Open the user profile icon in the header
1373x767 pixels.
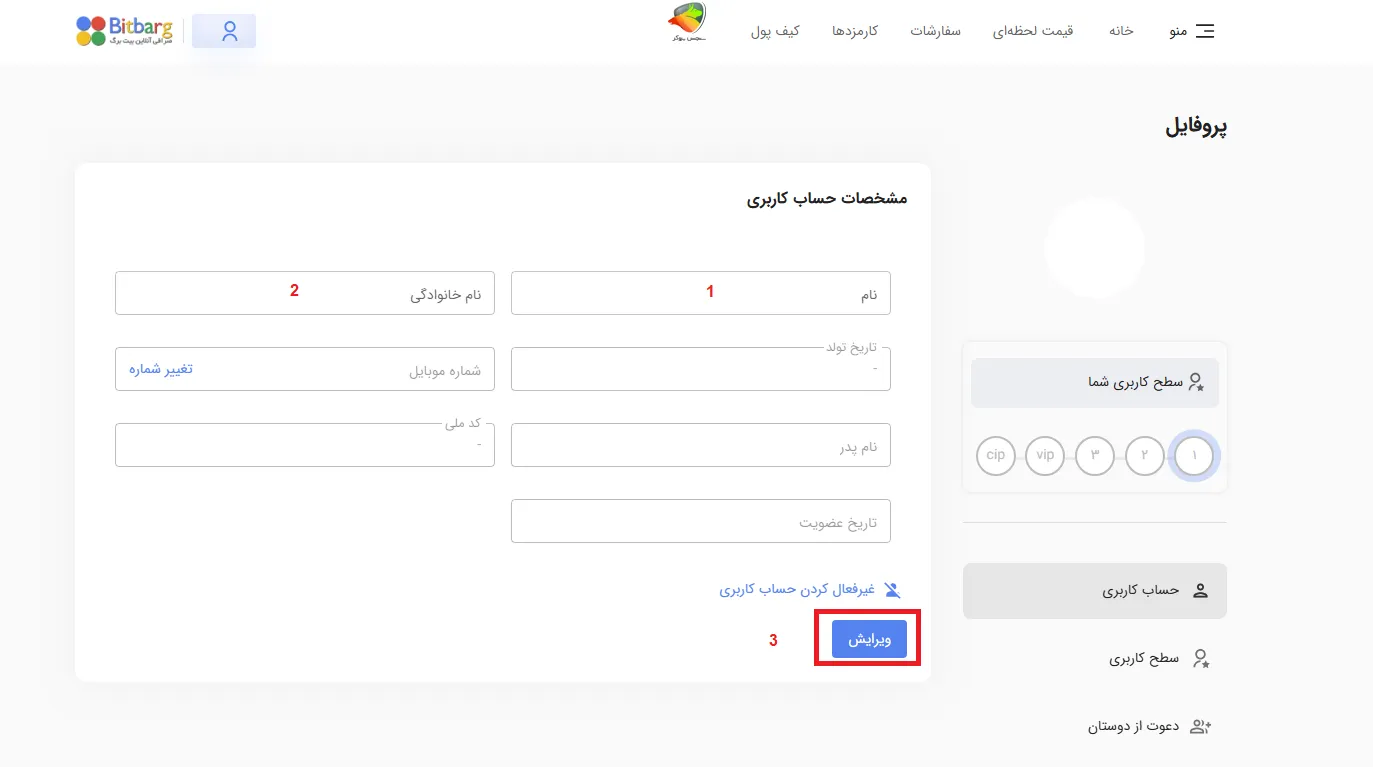coord(223,31)
